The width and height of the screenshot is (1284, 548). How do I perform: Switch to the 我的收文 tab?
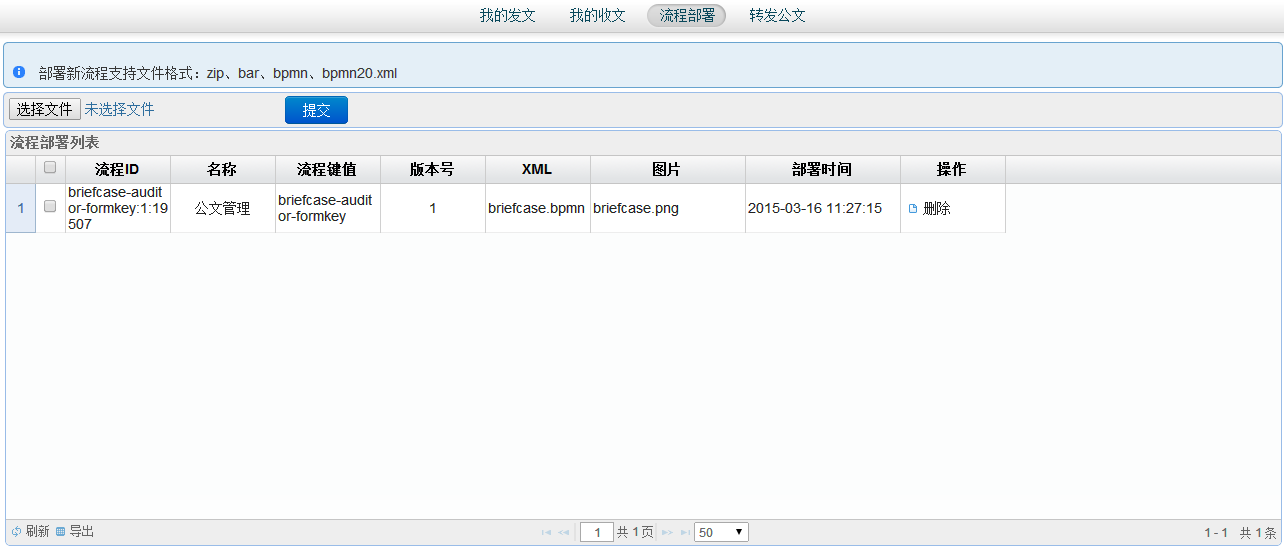pos(597,15)
